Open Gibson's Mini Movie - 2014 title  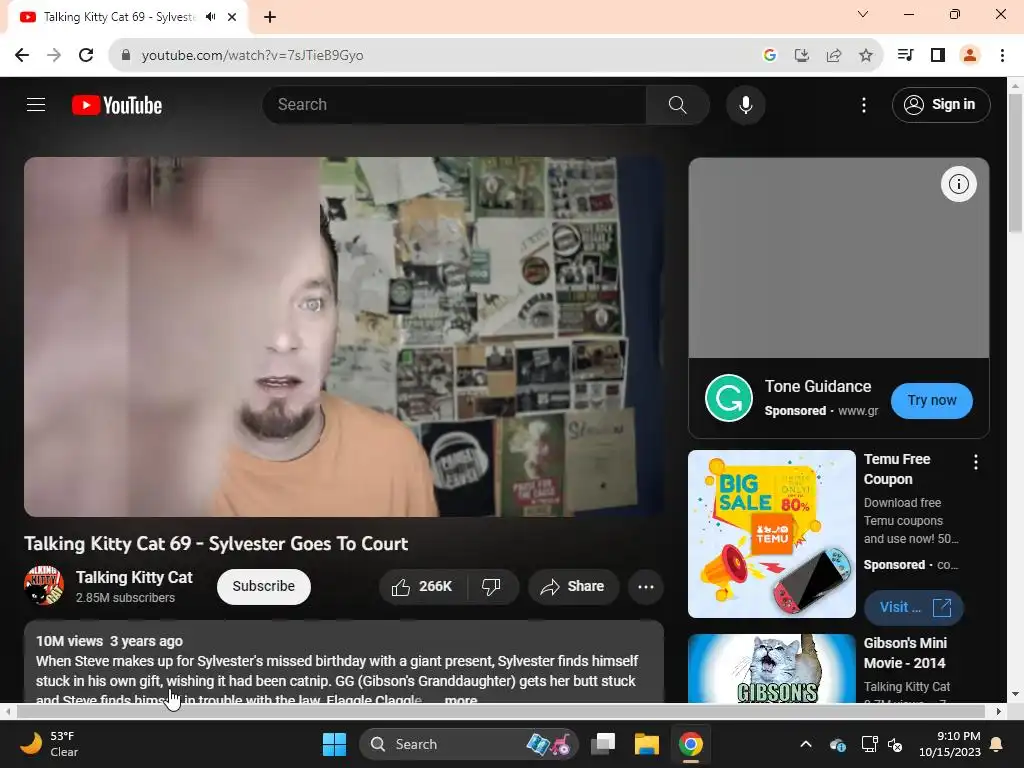tap(904, 653)
